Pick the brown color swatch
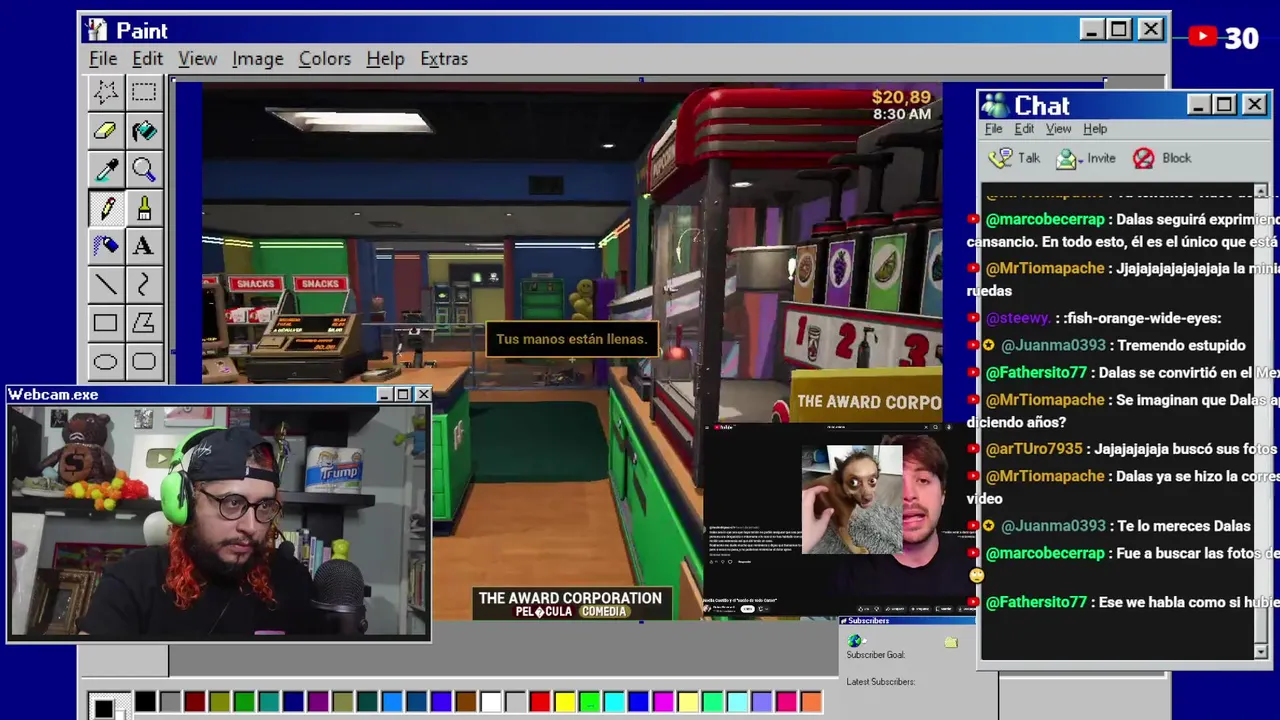The width and height of the screenshot is (1280, 720). [466, 702]
